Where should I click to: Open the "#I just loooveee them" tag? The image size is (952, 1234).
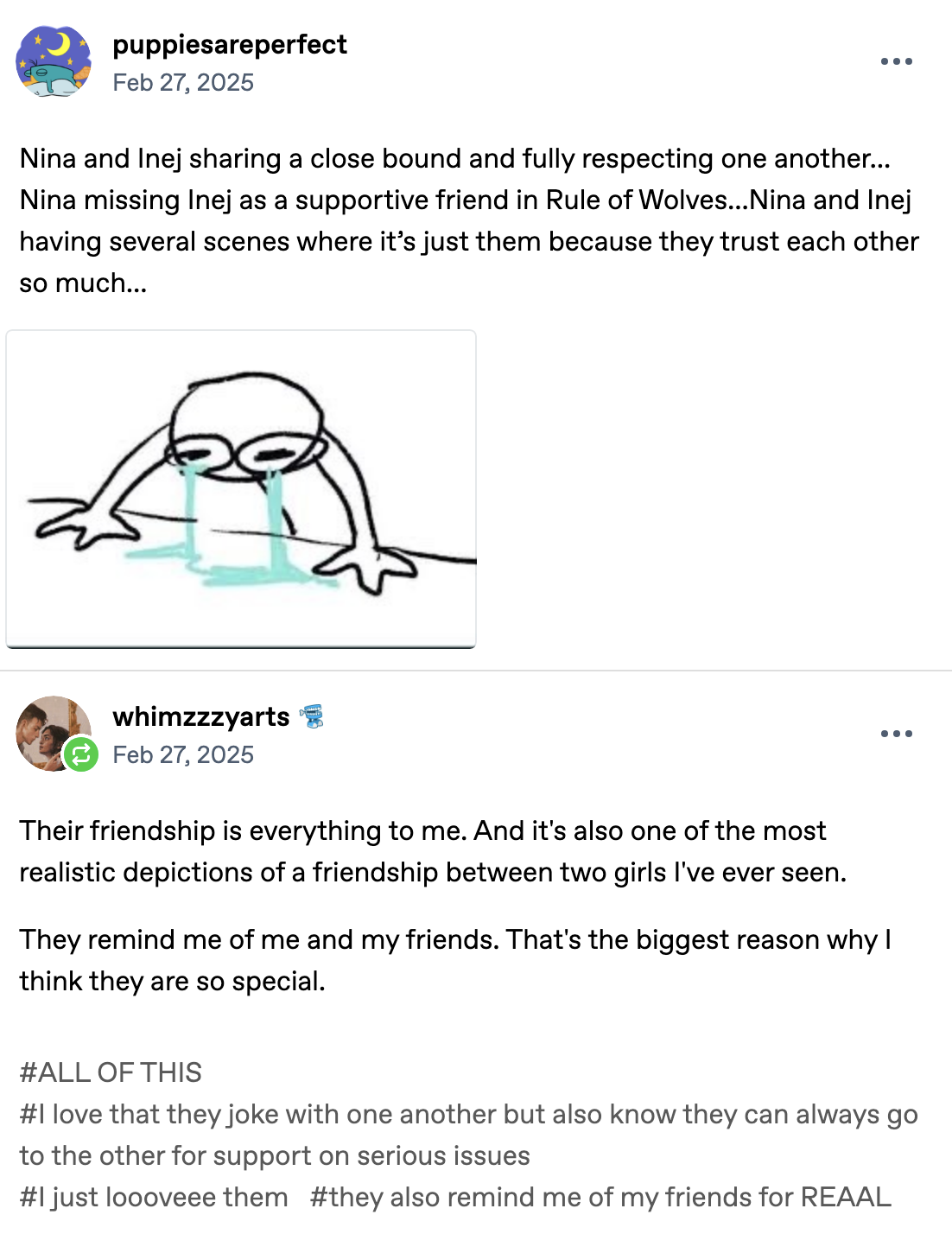point(154,1197)
